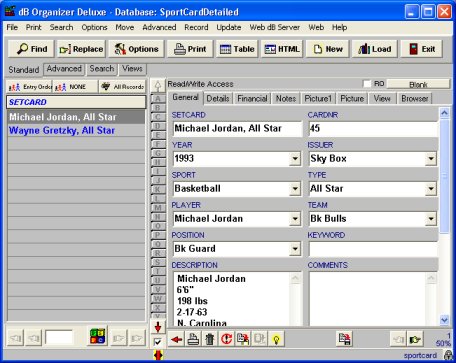
Task: Click the HTML export button
Action: (x=282, y=49)
